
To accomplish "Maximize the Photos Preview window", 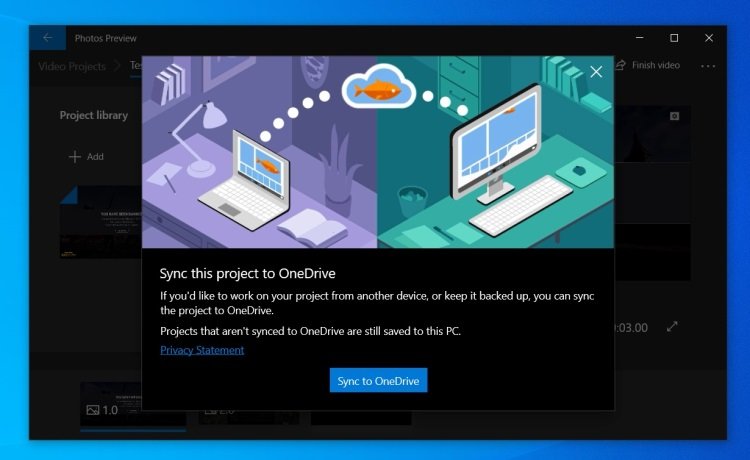I will [674, 38].
